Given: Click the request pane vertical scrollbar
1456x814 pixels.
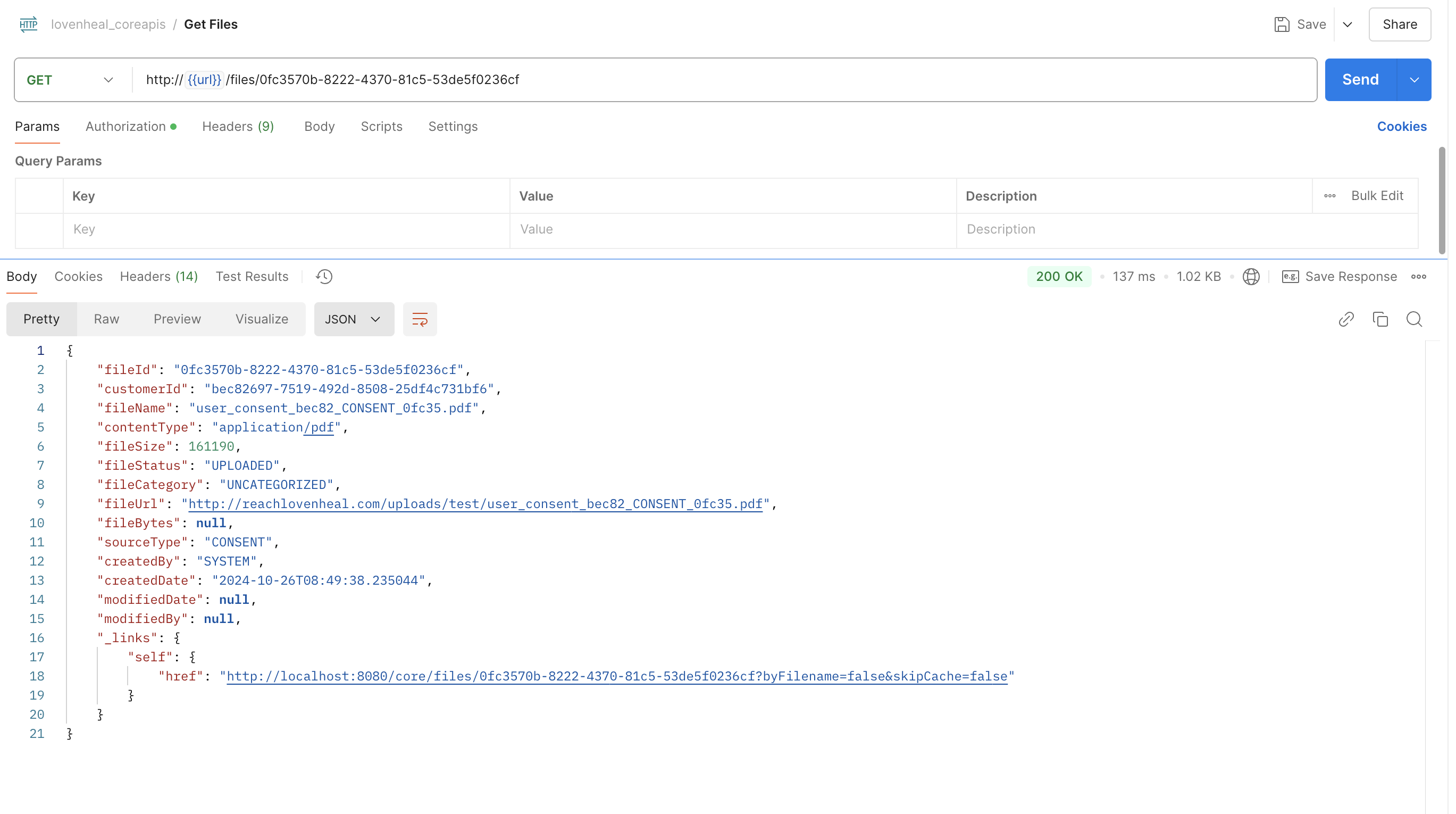Looking at the screenshot, I should (1442, 201).
